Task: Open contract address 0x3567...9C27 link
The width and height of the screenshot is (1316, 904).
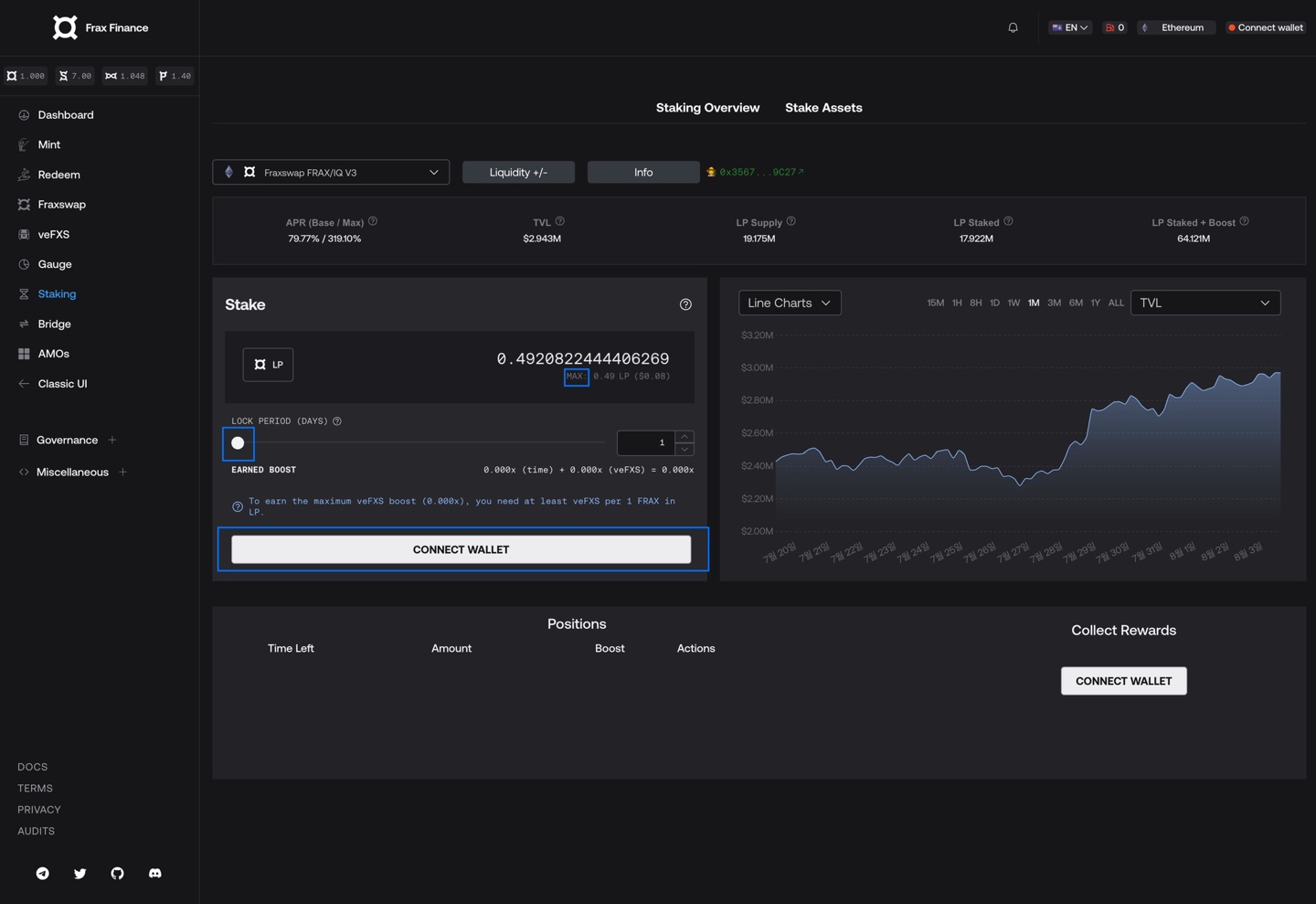Action: 760,172
